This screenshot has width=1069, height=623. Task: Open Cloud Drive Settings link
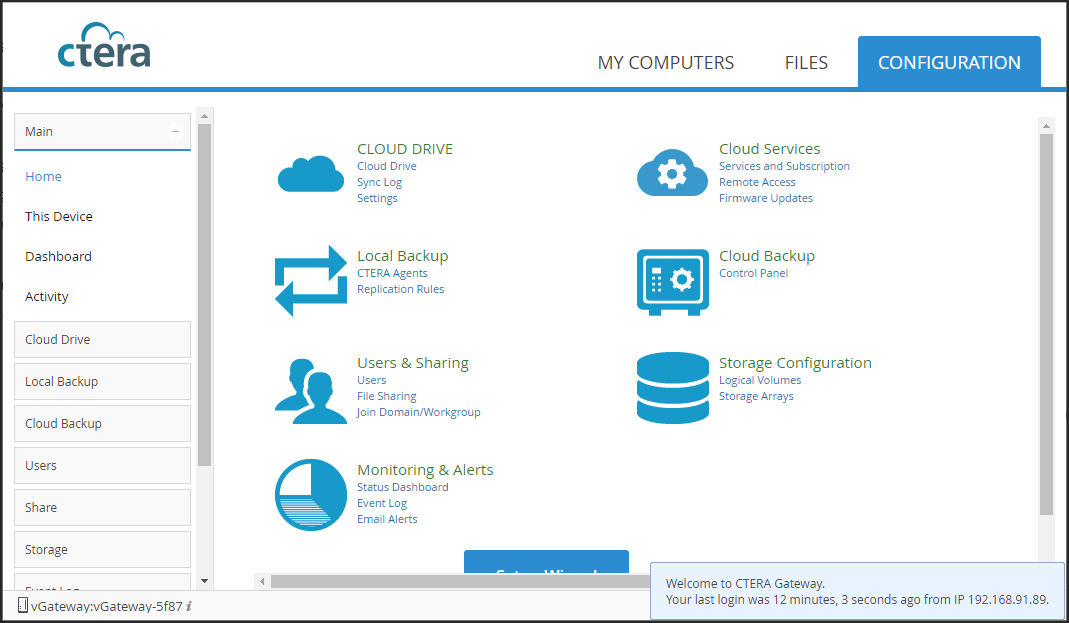[x=377, y=198]
